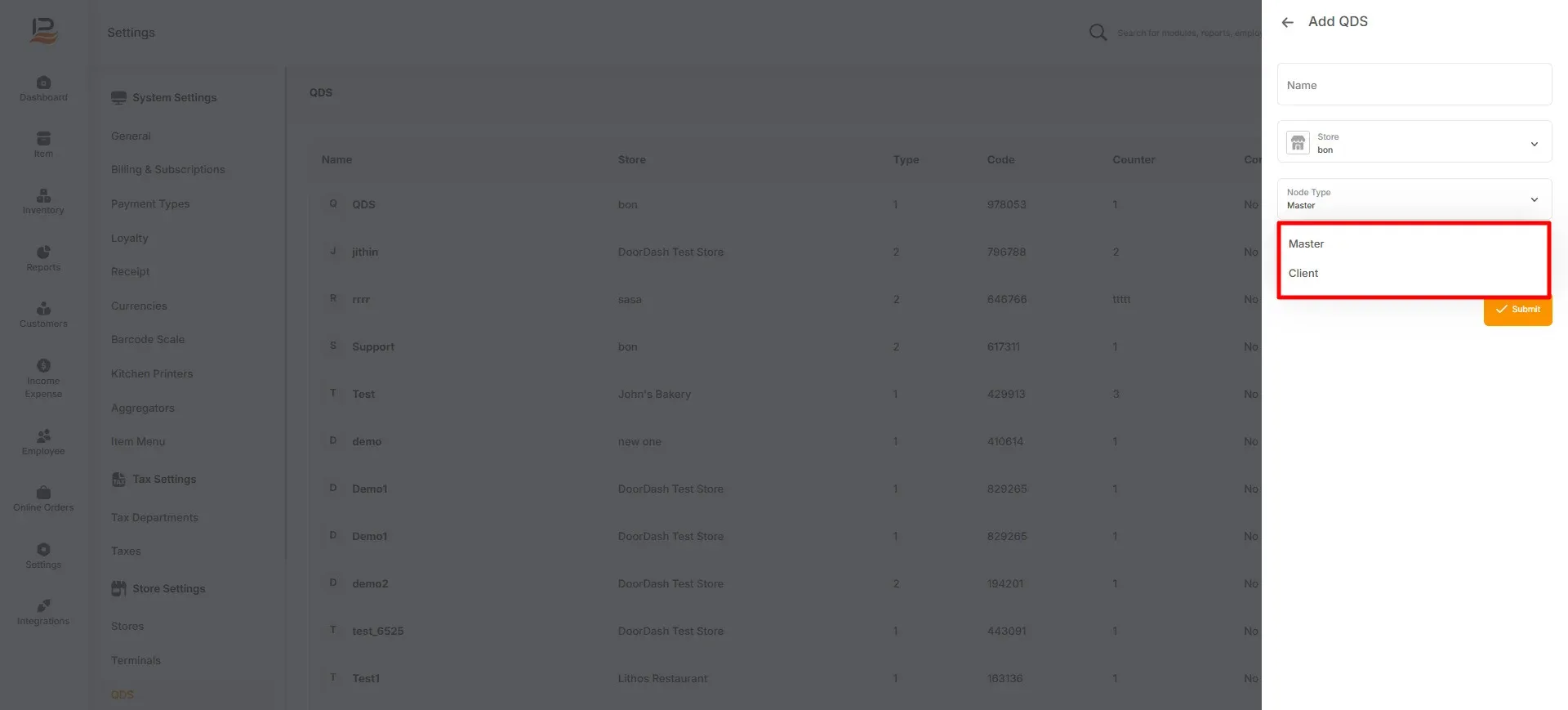This screenshot has width=1568, height=710.
Task: Click the Income Expense sidebar icon
Action: (43, 366)
